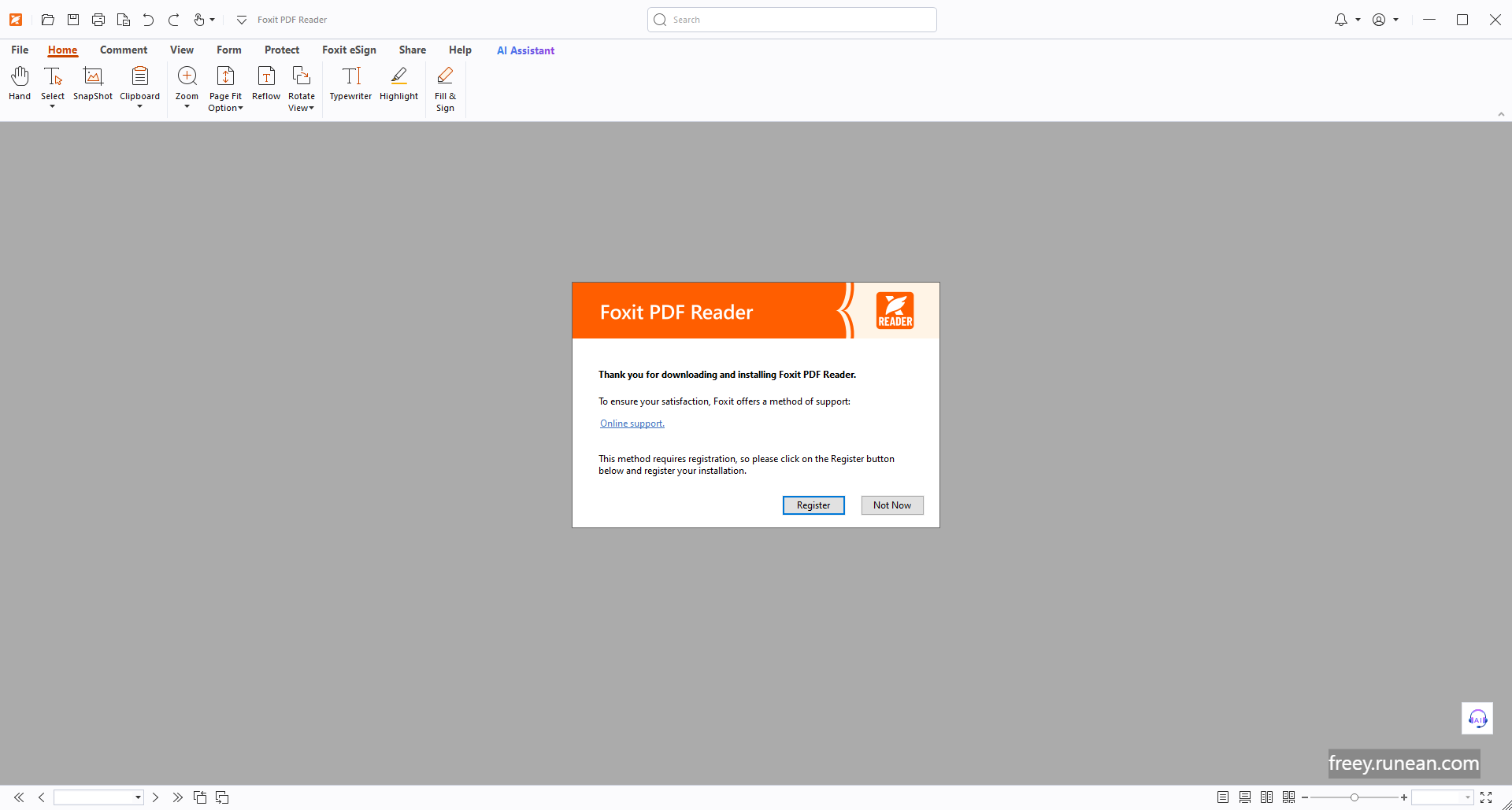Open Fill & Sign tool
The height and width of the screenshot is (810, 1512).
[x=445, y=89]
